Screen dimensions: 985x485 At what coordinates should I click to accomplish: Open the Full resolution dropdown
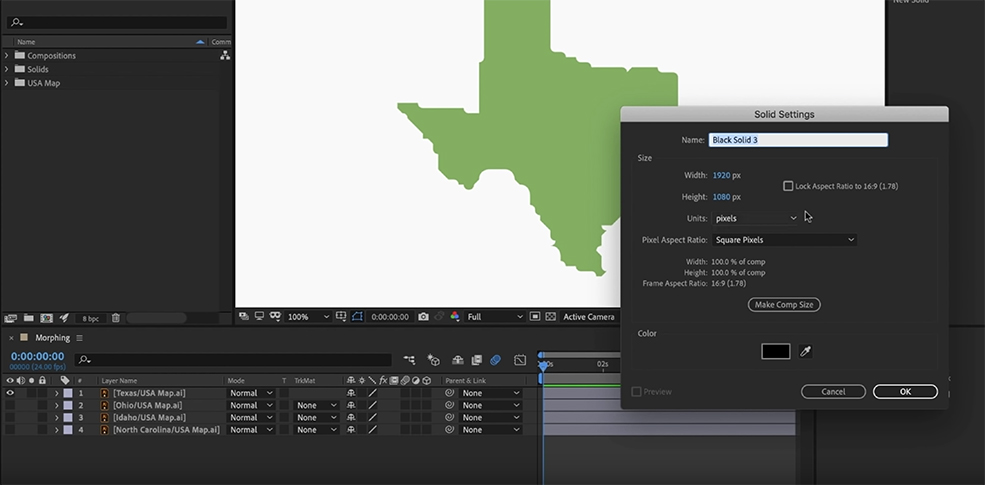(x=495, y=317)
